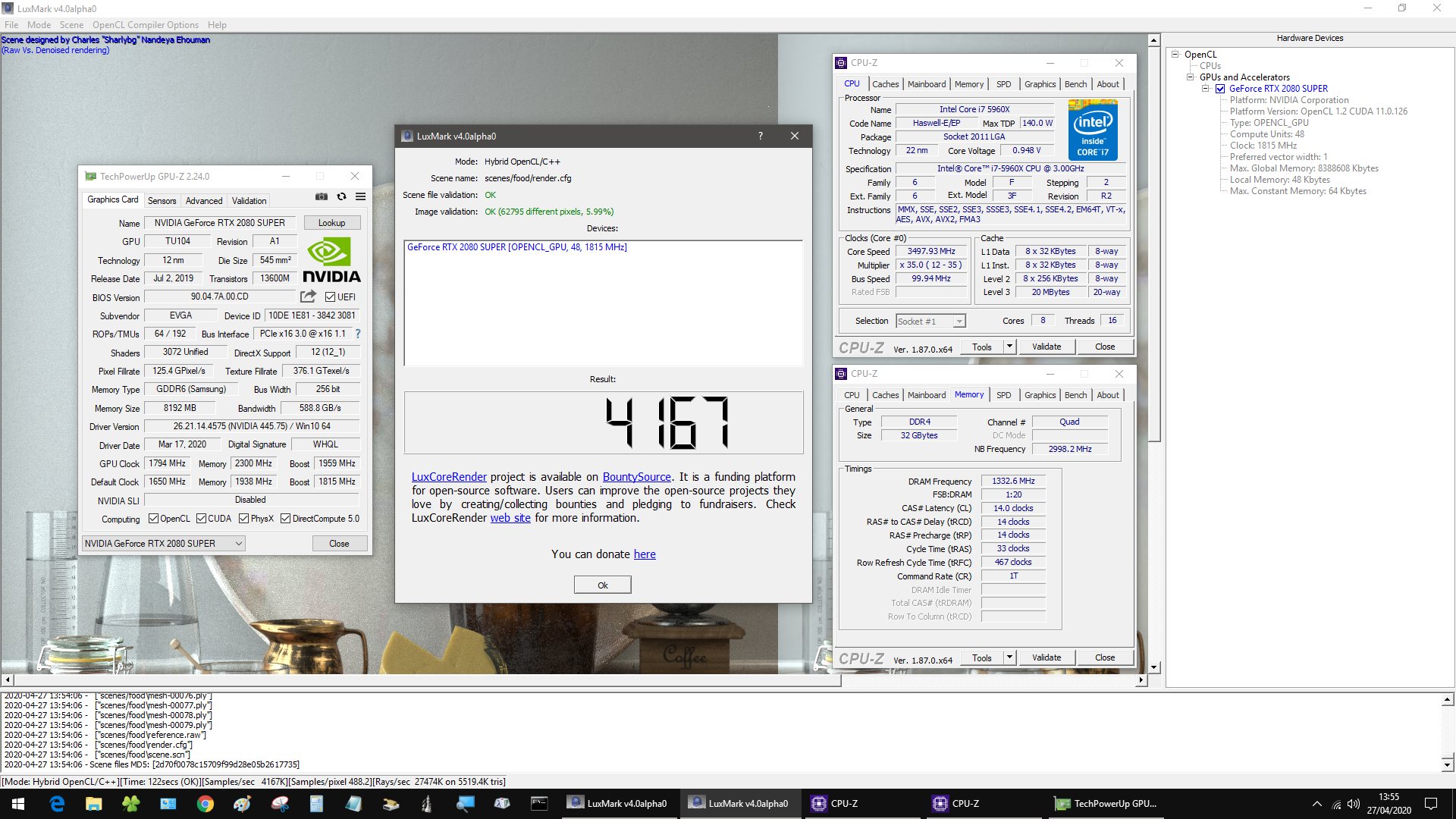Show hidden system tray icons
This screenshot has width=1456, height=819.
1317,804
